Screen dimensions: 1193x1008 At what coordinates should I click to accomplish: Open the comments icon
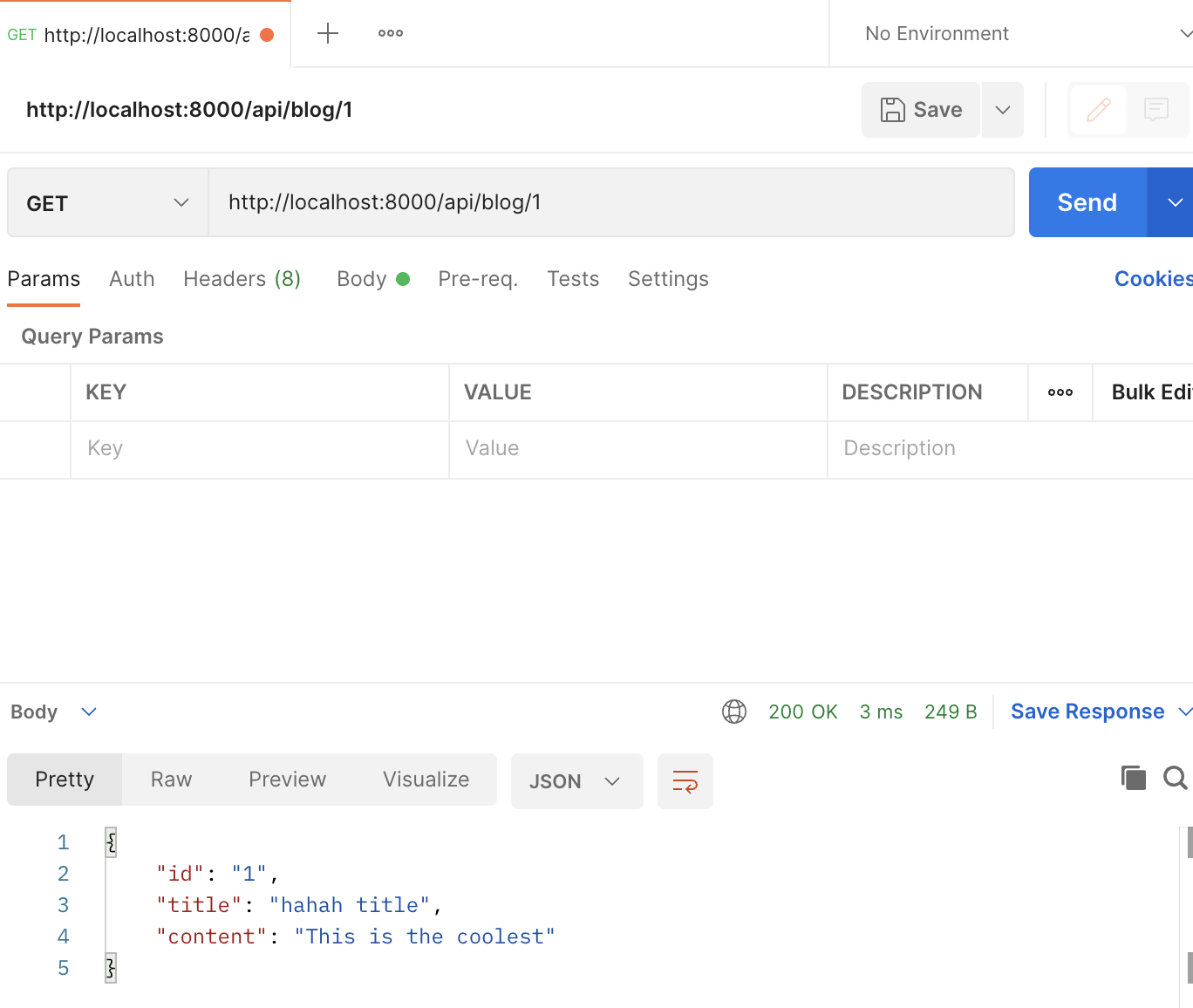click(x=1156, y=110)
